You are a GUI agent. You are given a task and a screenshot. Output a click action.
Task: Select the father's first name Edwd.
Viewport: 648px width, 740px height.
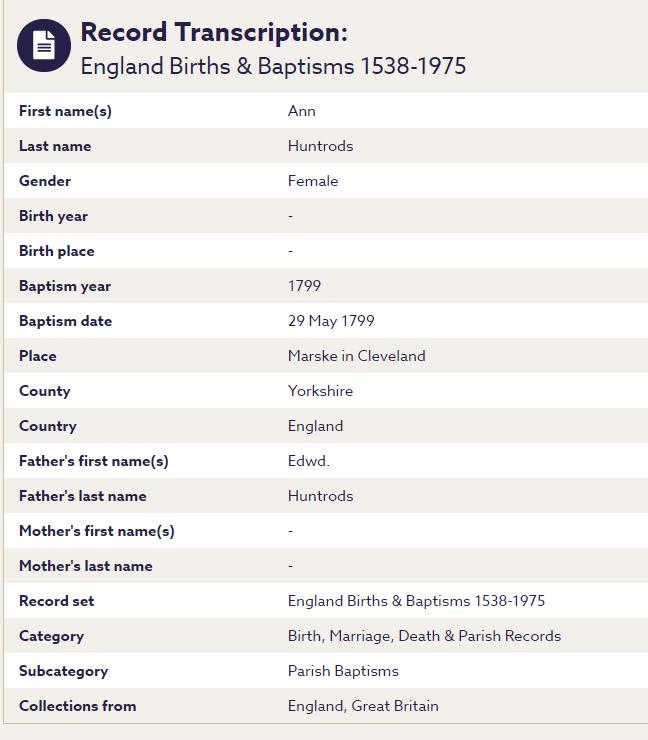(308, 461)
